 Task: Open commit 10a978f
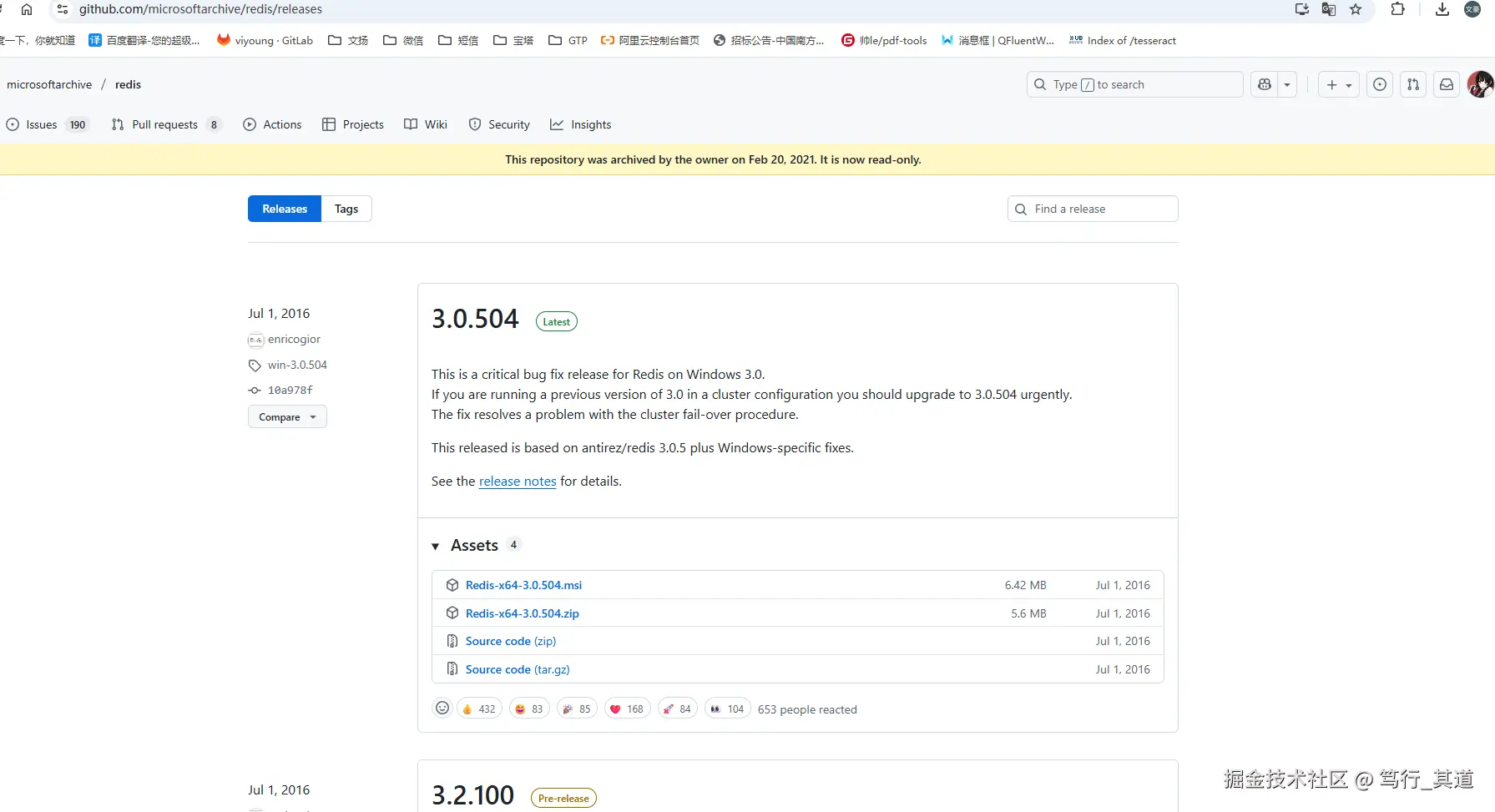(290, 390)
